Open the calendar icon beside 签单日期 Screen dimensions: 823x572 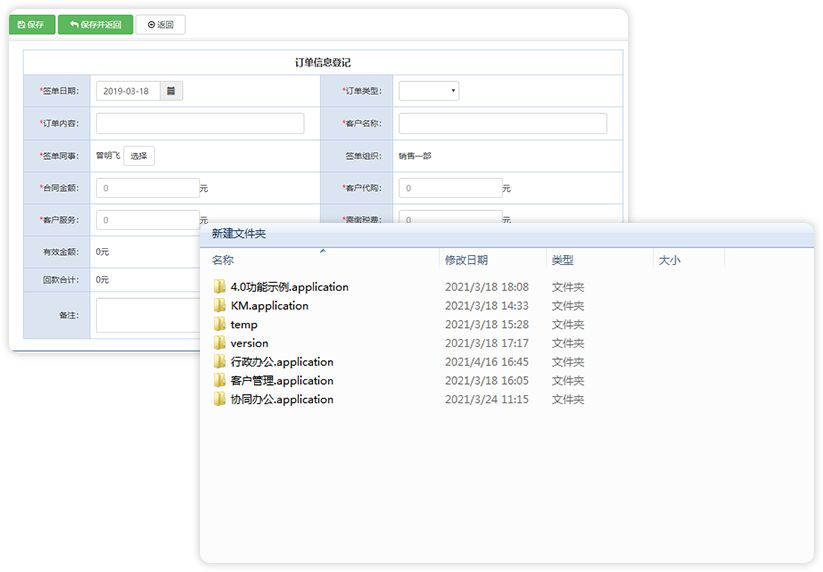(x=171, y=91)
